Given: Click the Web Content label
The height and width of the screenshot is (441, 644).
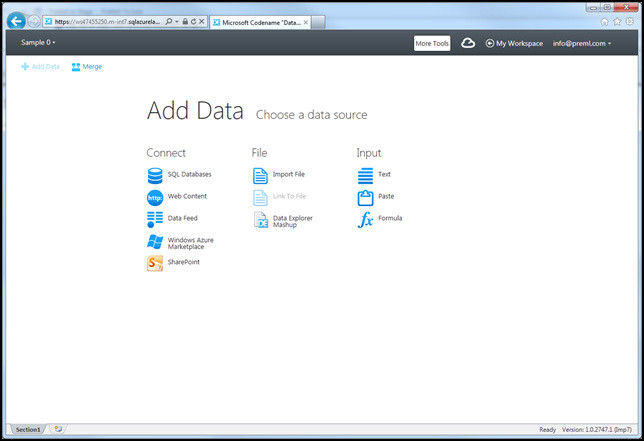Looking at the screenshot, I should coord(187,196).
